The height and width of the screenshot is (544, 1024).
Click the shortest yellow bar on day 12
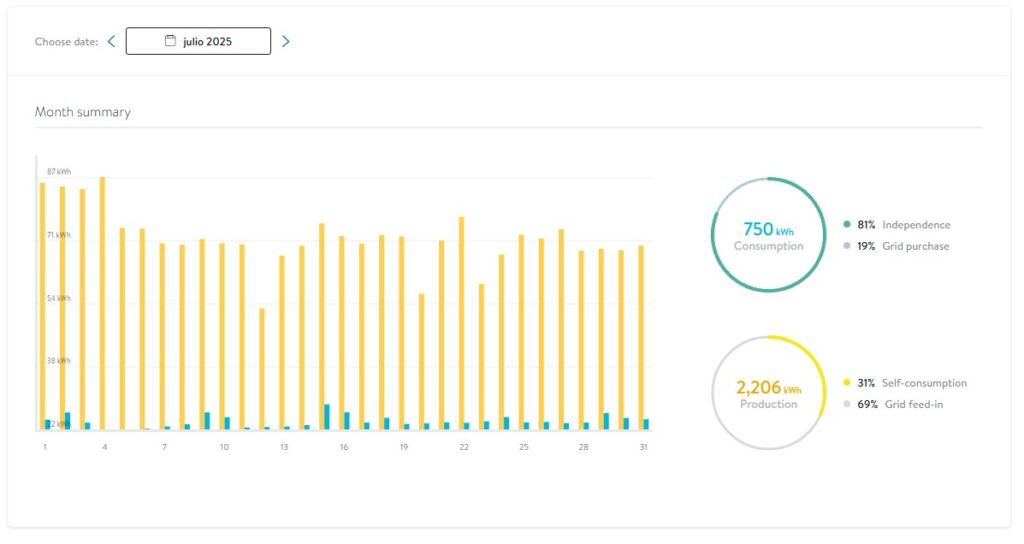coord(262,368)
